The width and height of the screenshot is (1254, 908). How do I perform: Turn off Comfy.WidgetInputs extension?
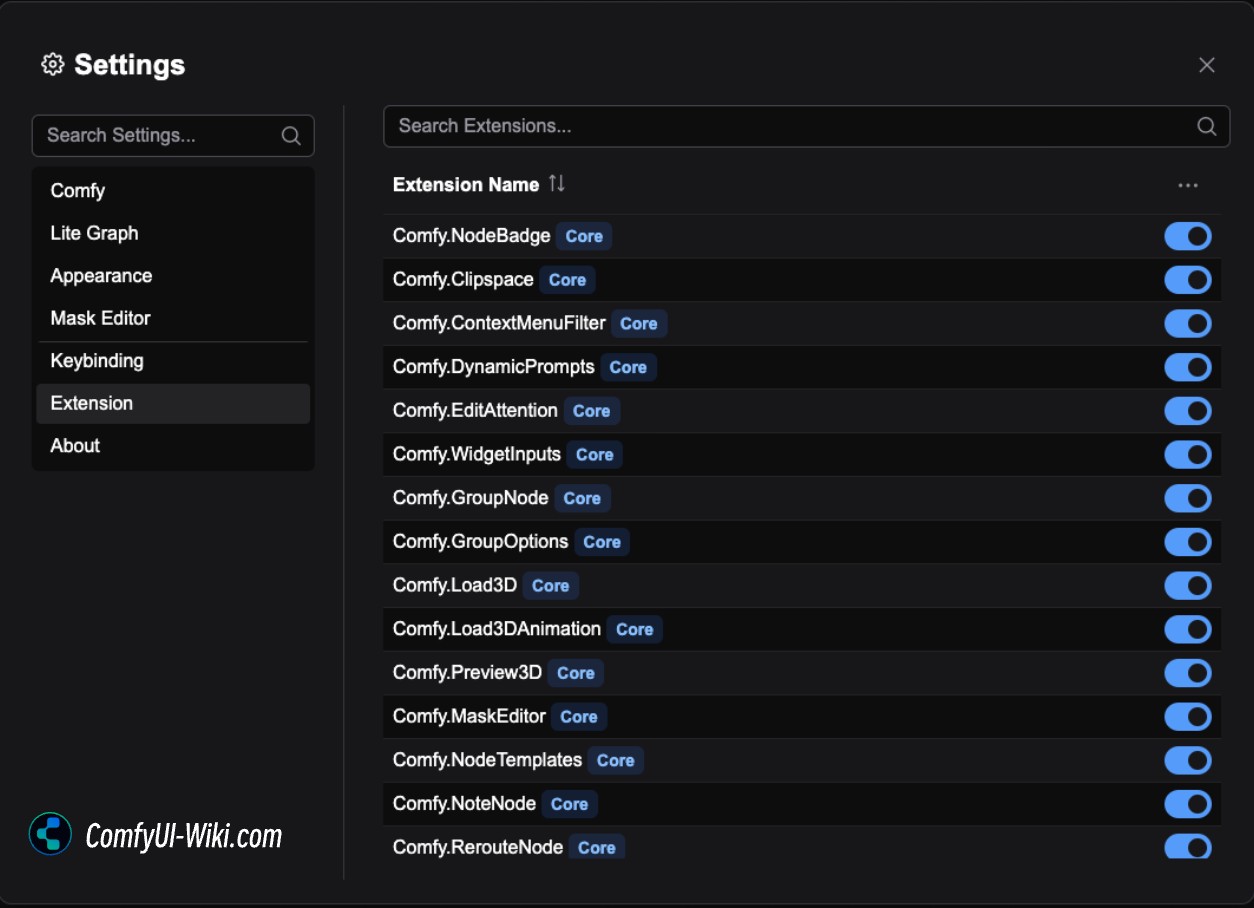click(1188, 455)
